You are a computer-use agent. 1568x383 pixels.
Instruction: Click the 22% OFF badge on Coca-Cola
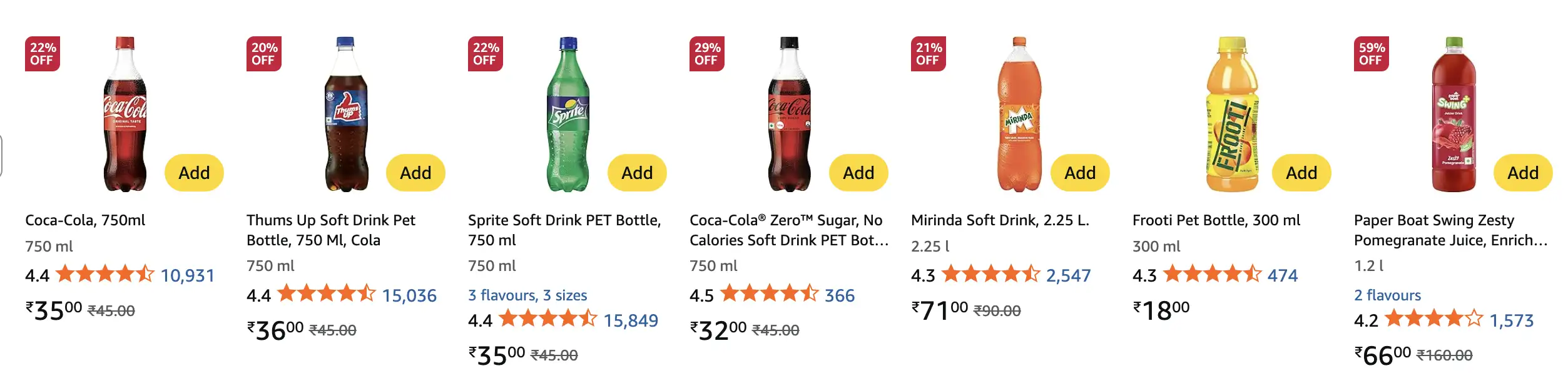point(40,53)
